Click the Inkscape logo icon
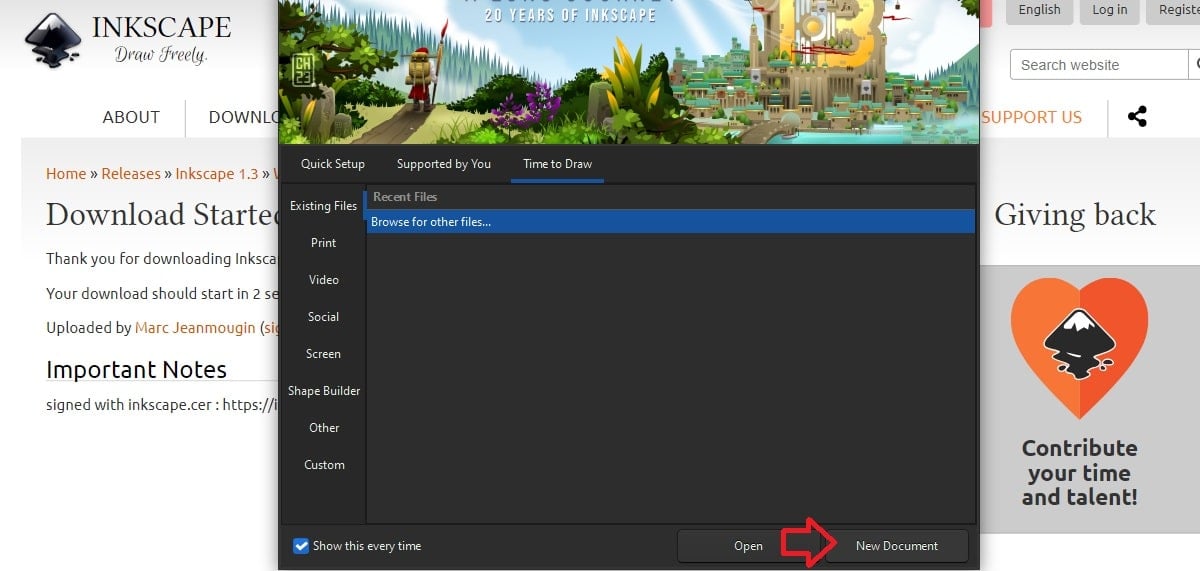This screenshot has width=1200, height=571. click(52, 41)
